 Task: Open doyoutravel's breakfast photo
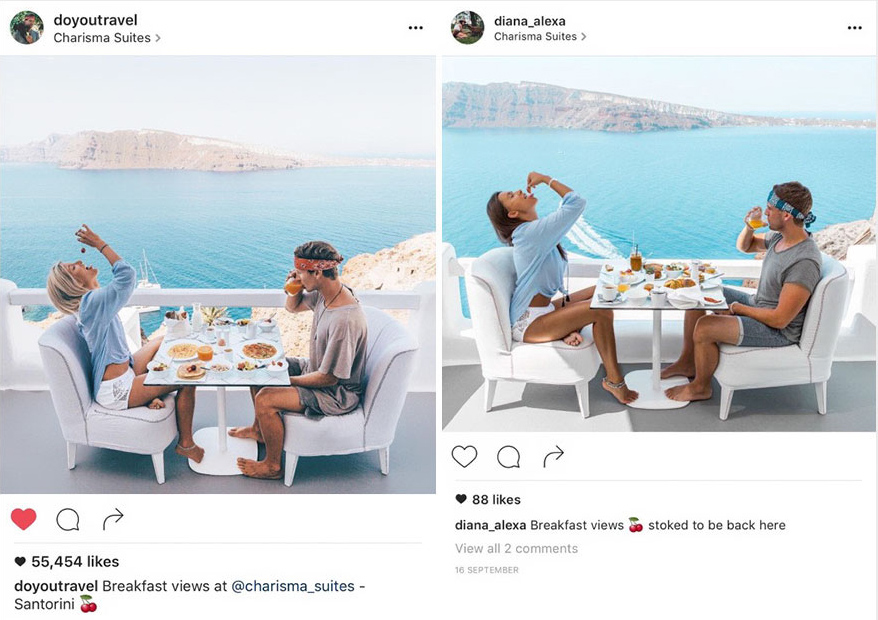pos(218,274)
